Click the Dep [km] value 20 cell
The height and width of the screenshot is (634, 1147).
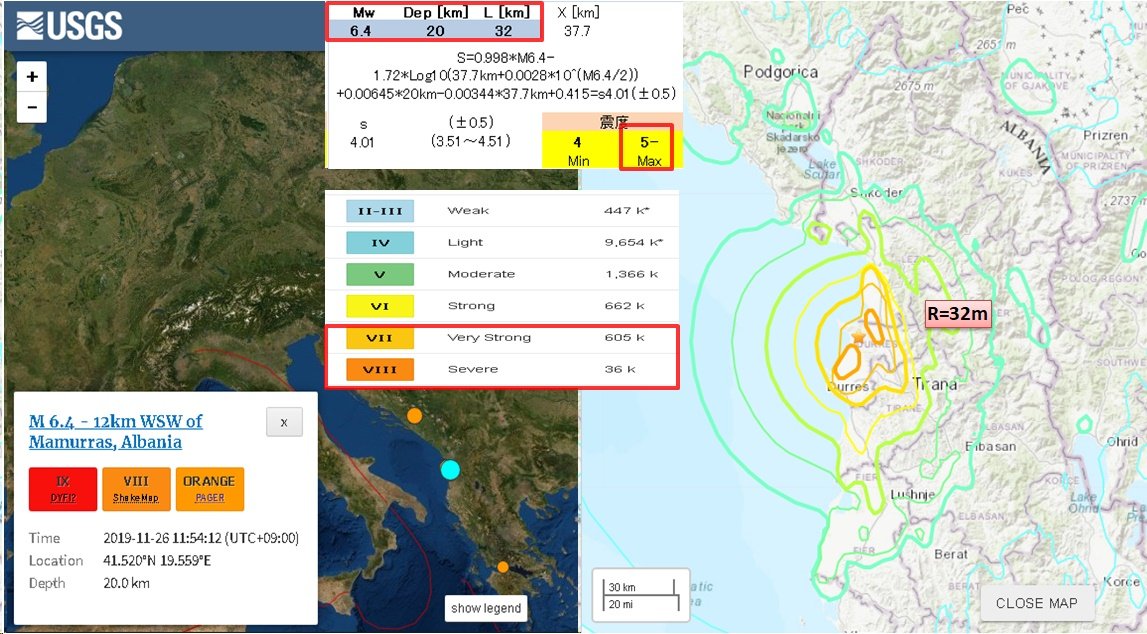[435, 31]
